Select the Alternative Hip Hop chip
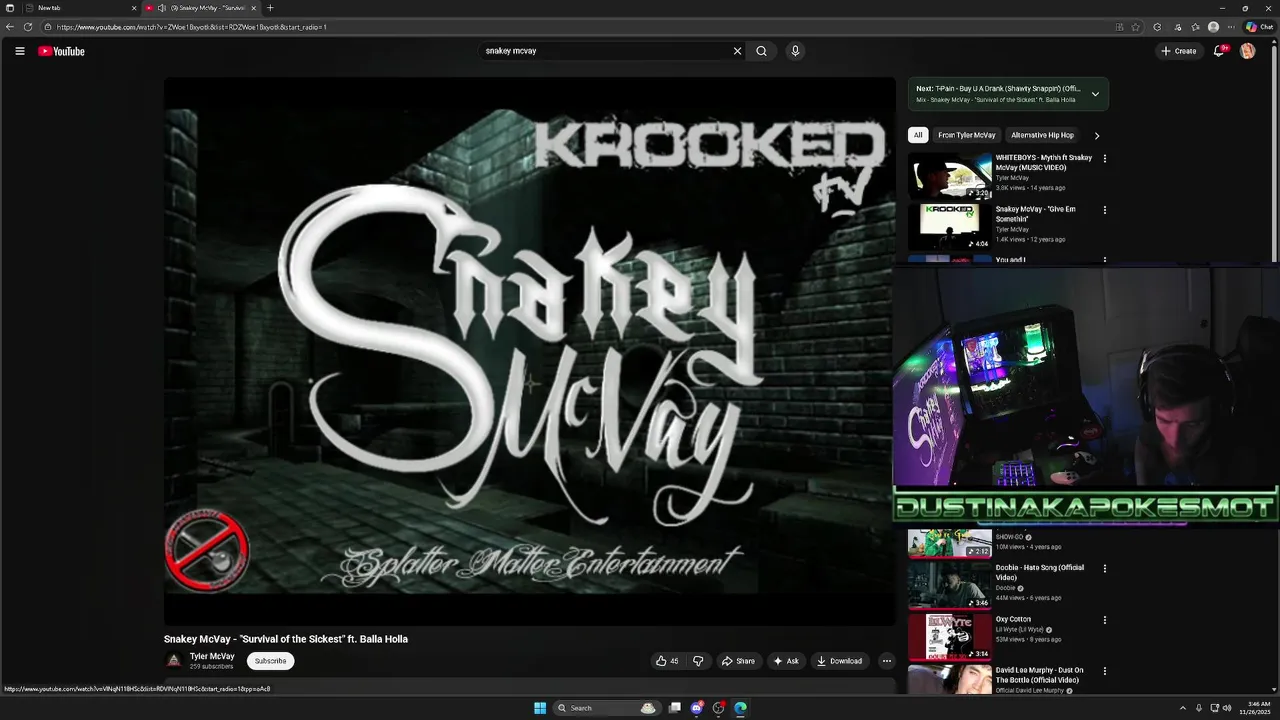Viewport: 1280px width, 720px height. [x=1042, y=135]
